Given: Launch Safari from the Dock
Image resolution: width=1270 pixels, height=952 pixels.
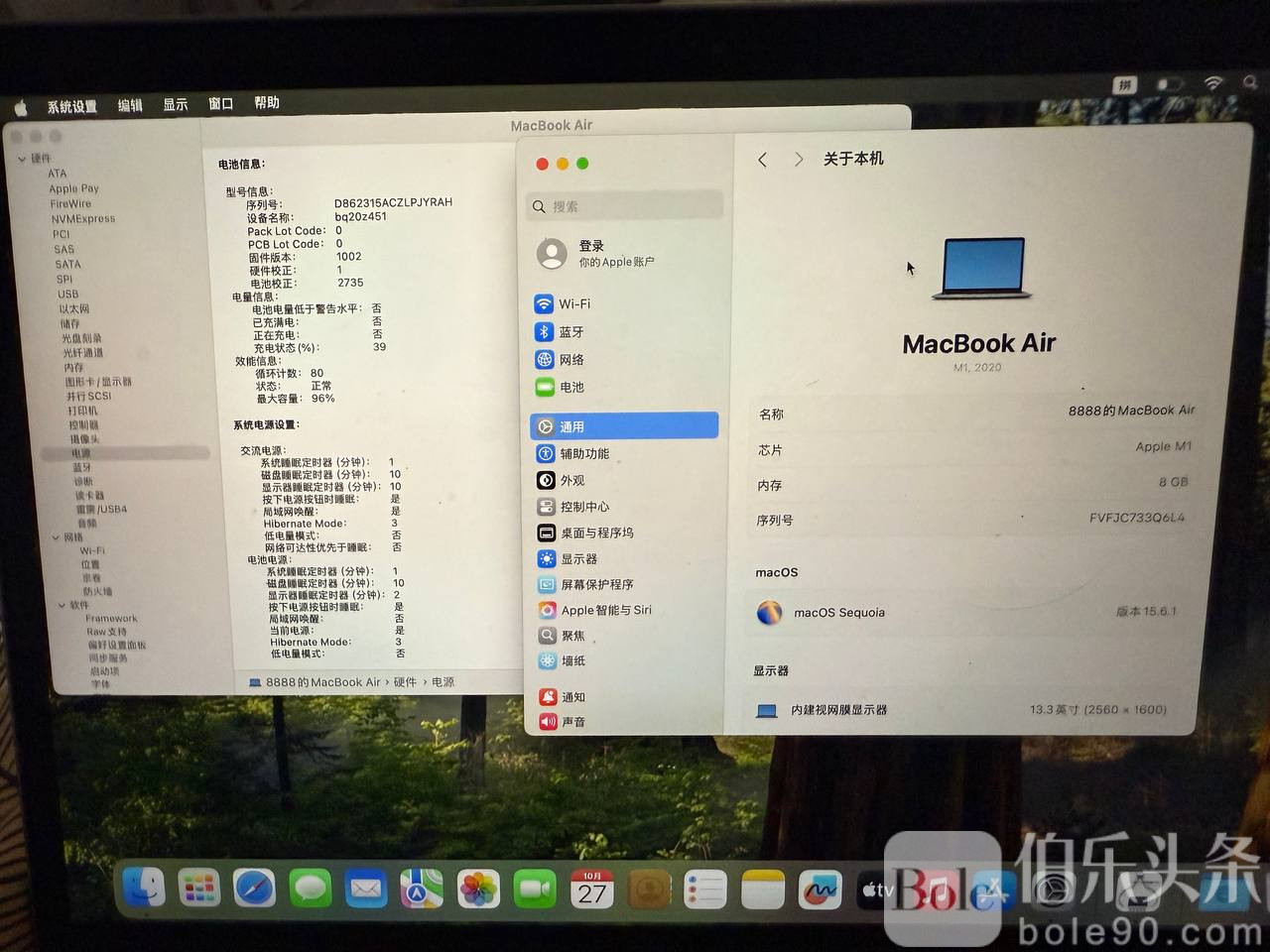Looking at the screenshot, I should coord(254,888).
